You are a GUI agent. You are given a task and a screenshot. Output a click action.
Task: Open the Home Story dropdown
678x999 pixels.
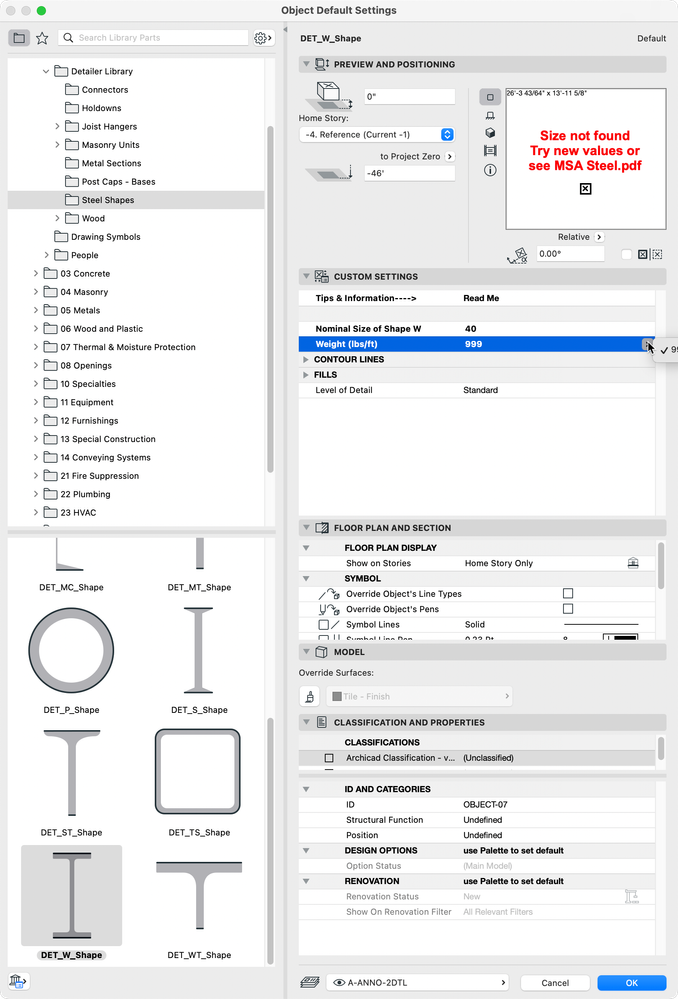point(377,134)
